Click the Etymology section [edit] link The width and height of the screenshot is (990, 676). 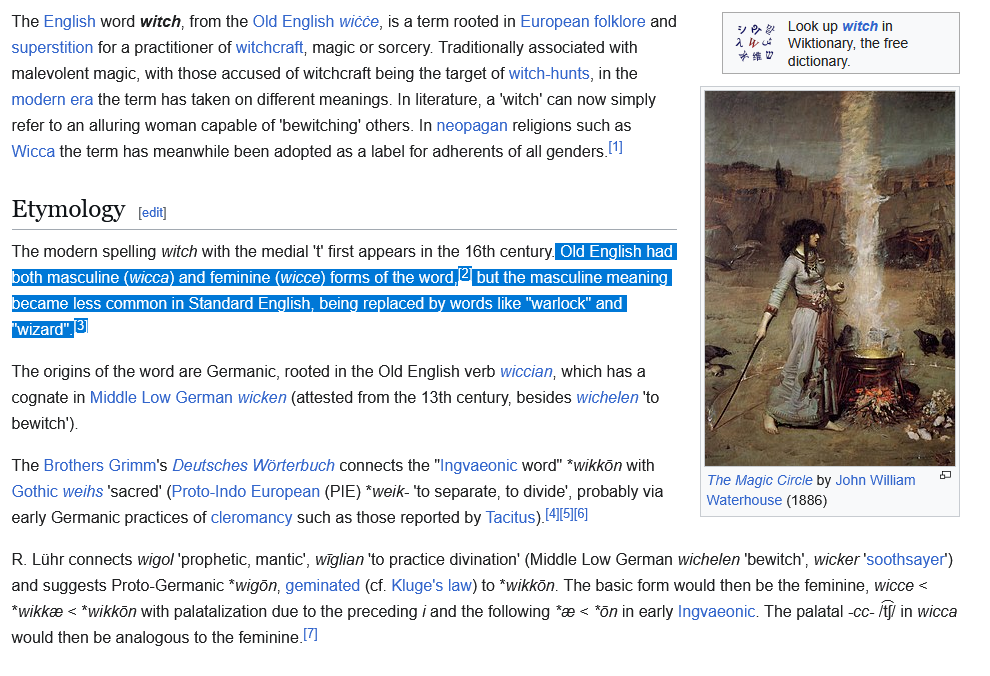[153, 213]
